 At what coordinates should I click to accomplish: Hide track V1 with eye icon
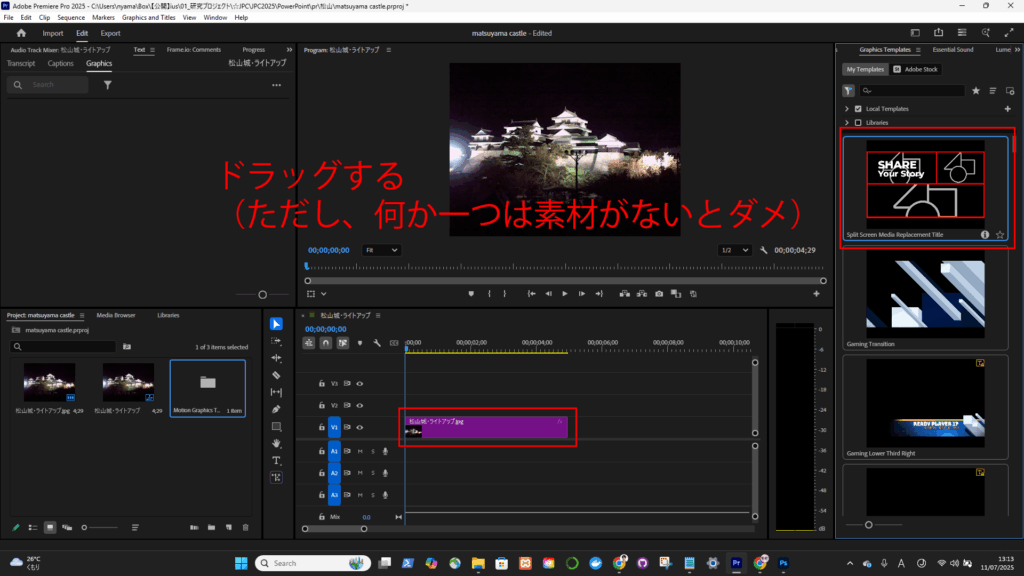pos(359,427)
